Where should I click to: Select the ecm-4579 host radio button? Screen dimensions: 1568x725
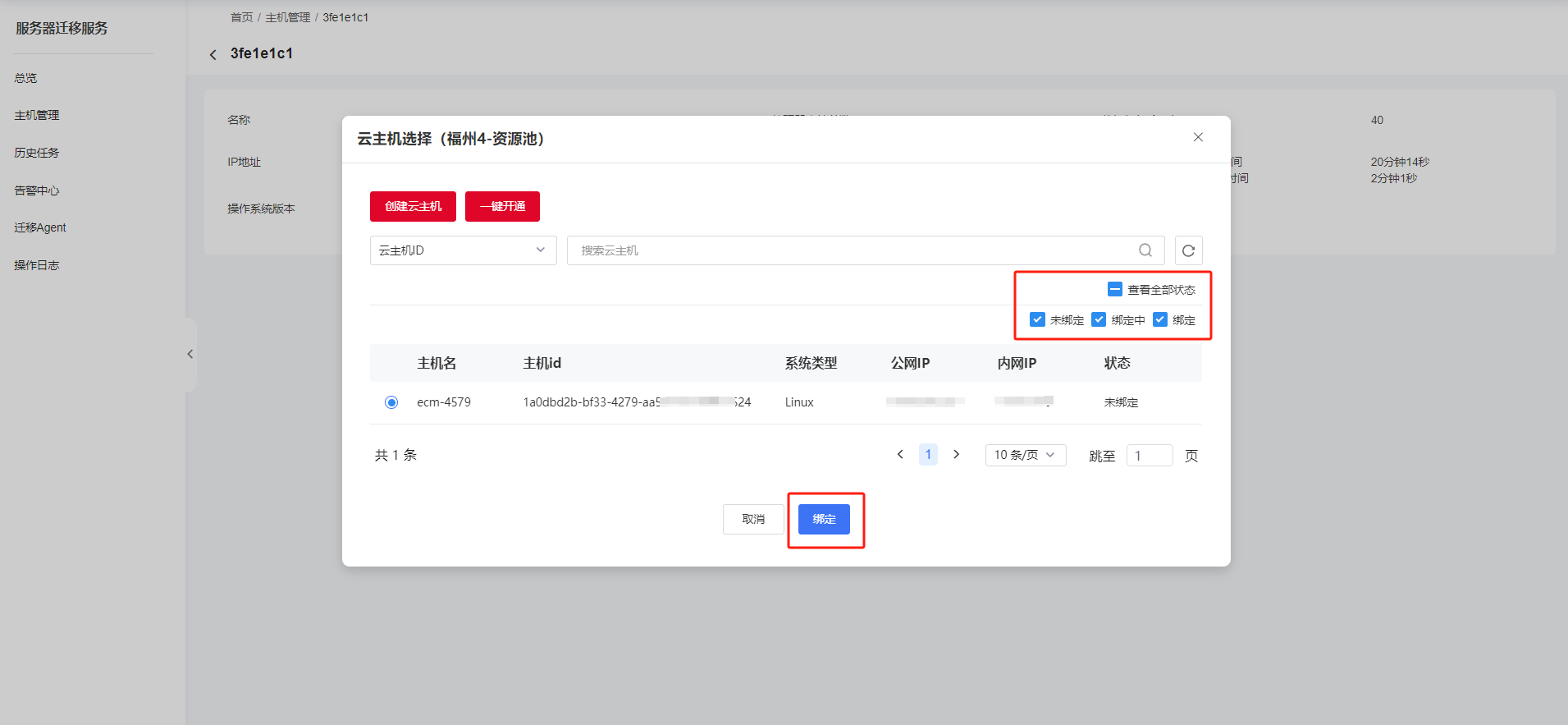[x=391, y=402]
